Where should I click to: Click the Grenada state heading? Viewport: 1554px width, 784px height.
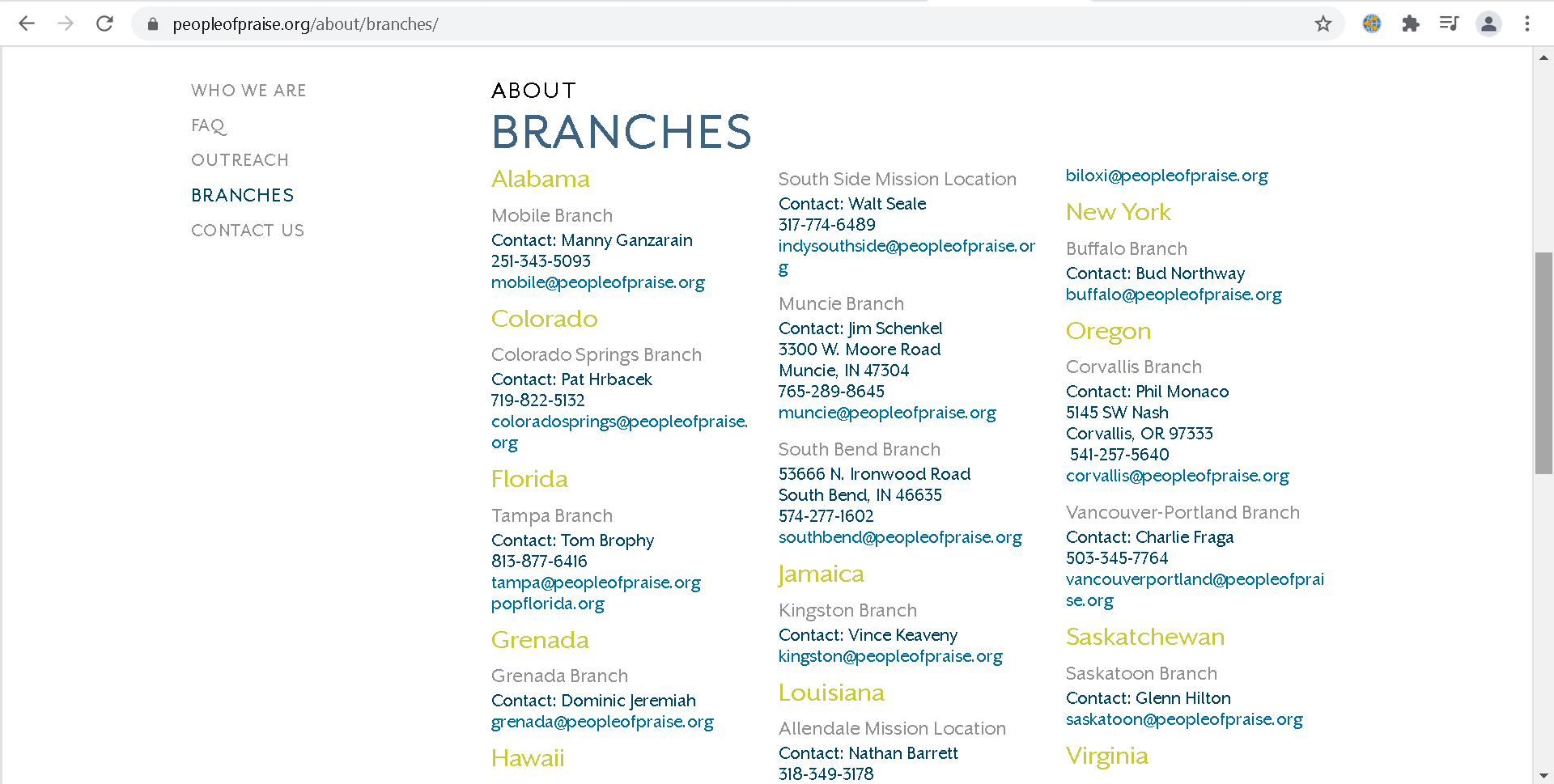point(540,640)
